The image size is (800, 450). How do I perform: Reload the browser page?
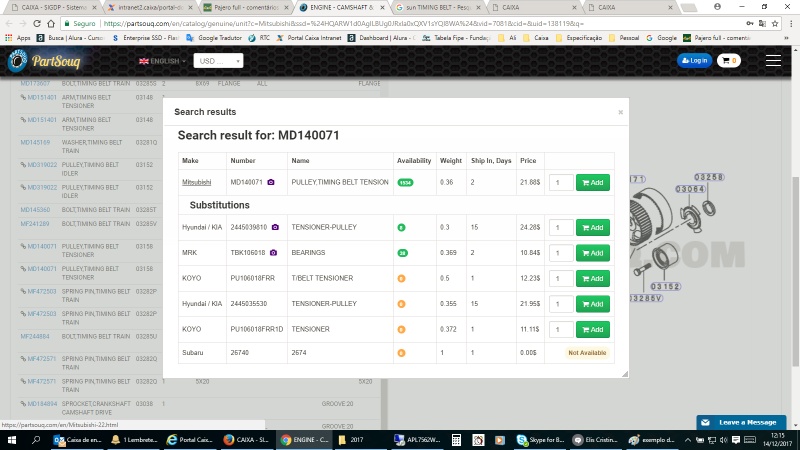tap(37, 23)
